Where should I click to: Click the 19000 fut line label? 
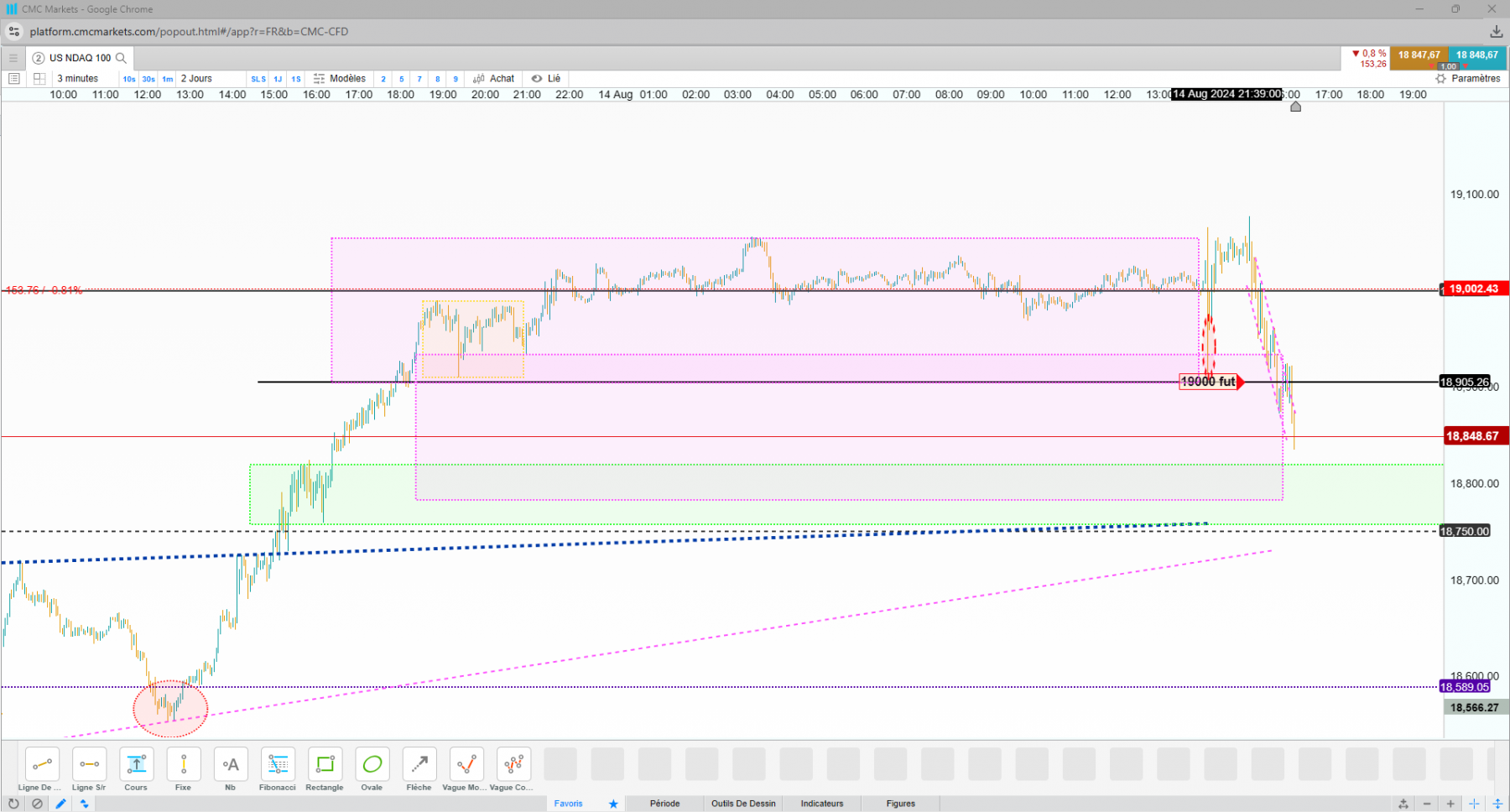click(1210, 382)
